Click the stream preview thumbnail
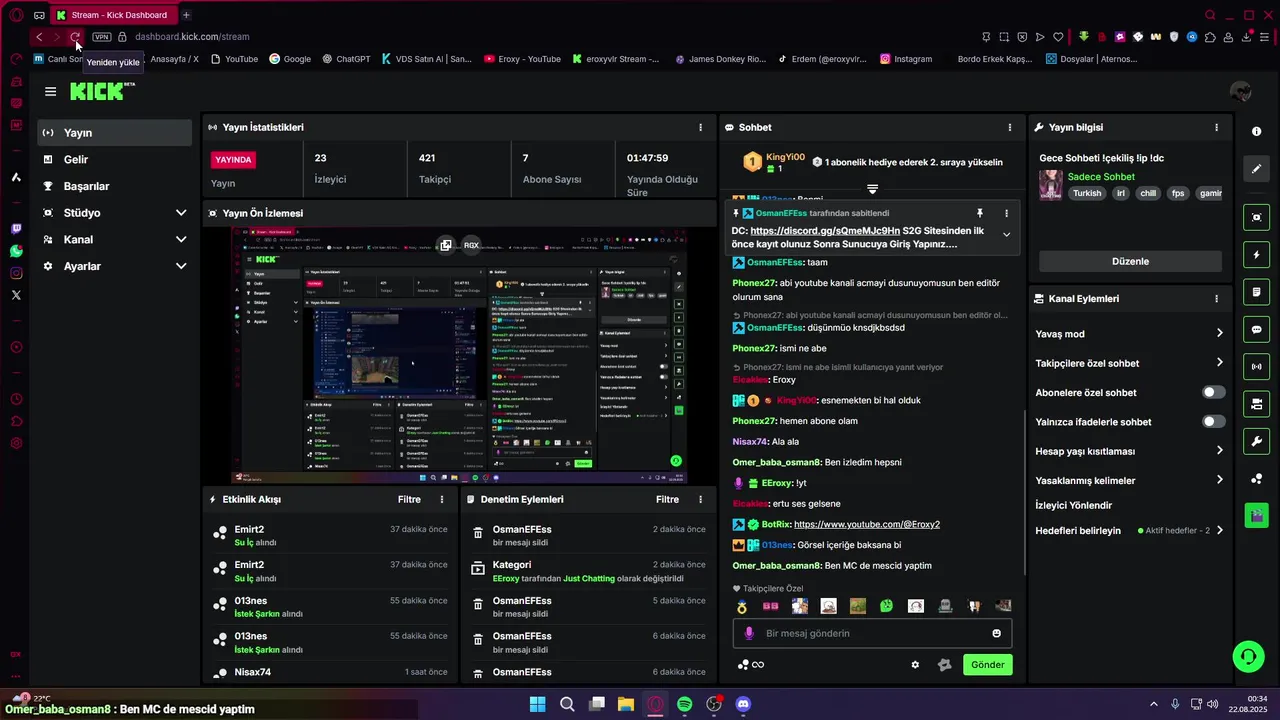The width and height of the screenshot is (1280, 720). click(x=459, y=355)
